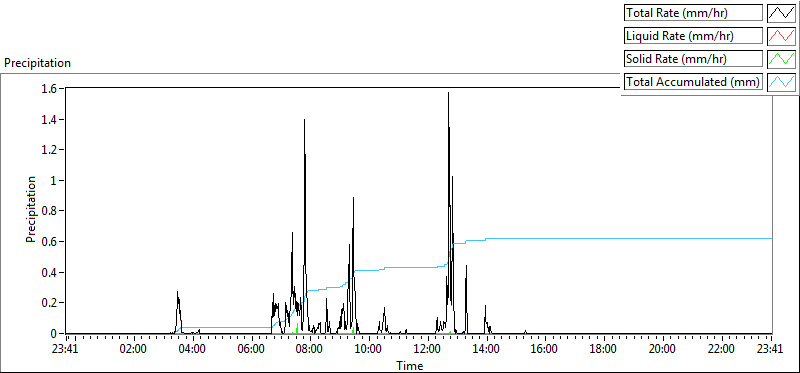800x373 pixels.
Task: Select the Liquid Rate (mm/hr) legend label
Action: pos(693,36)
